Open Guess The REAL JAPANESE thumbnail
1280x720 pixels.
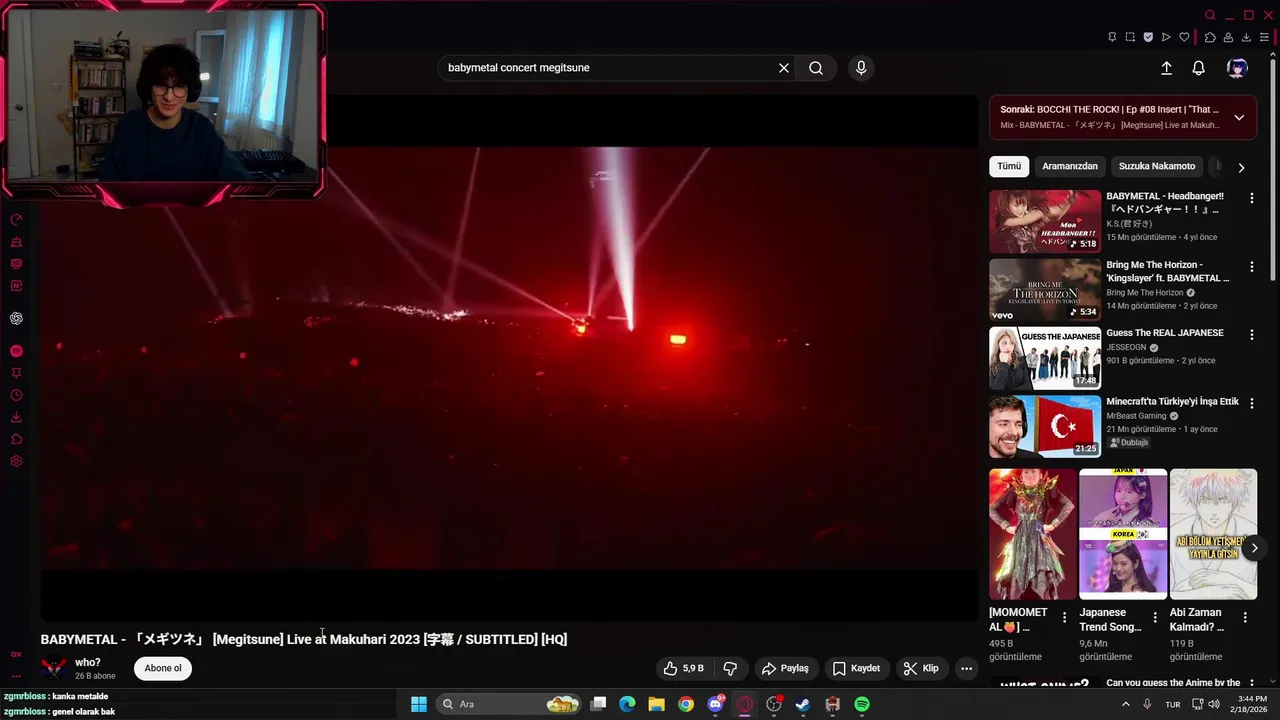tap(1045, 358)
